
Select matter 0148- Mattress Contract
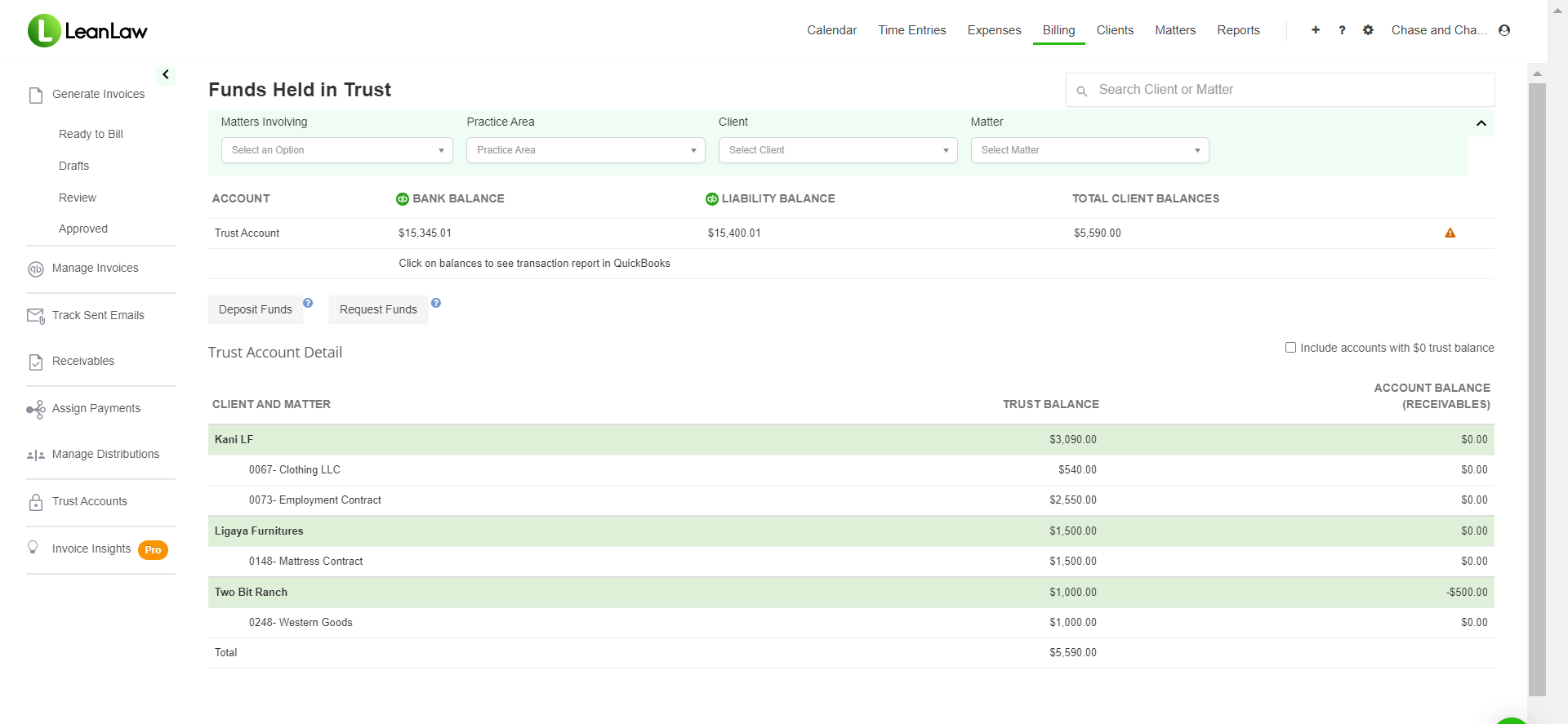(x=851, y=562)
